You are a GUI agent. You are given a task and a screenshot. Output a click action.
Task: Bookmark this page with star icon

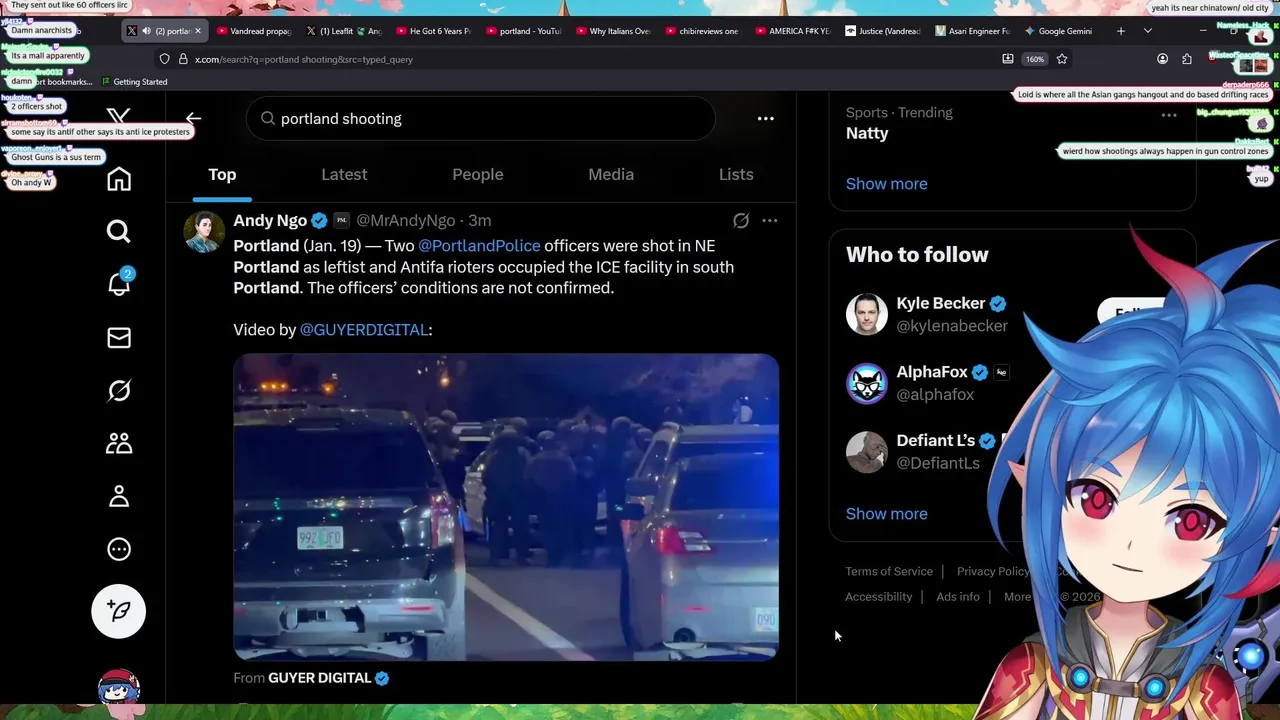pos(1062,59)
